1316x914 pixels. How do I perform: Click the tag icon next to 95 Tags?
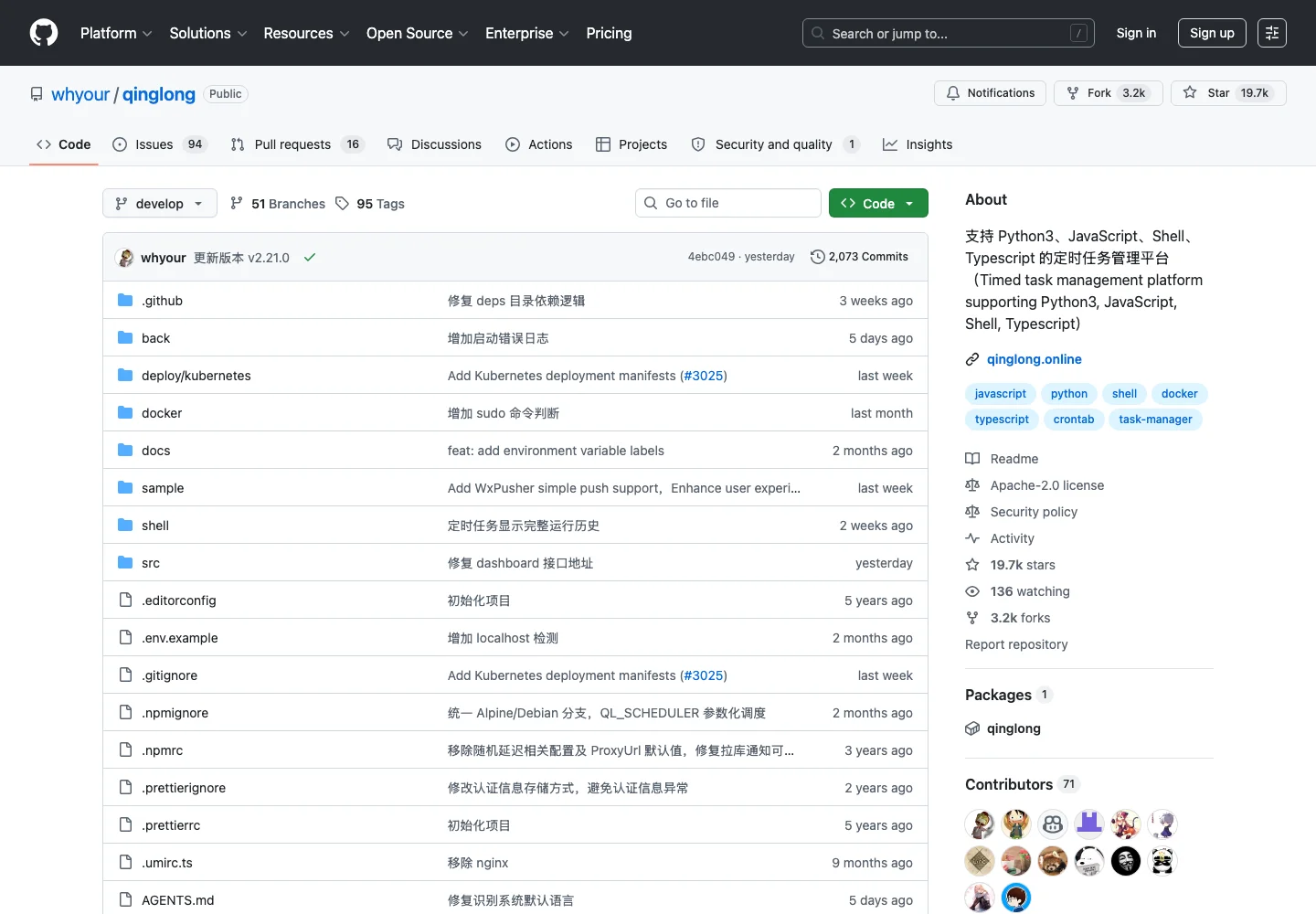[342, 203]
